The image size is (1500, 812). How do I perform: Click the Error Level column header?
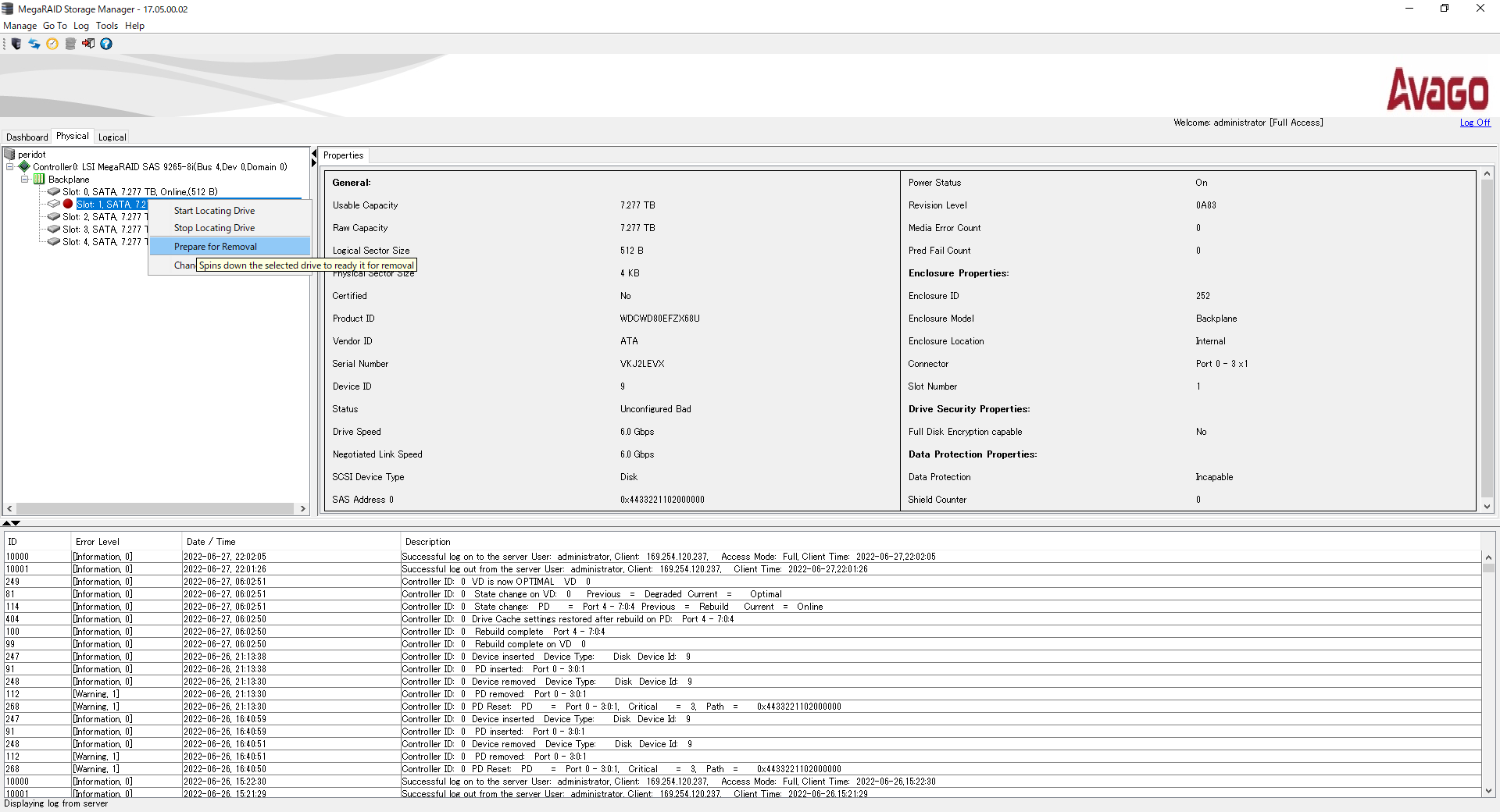(x=127, y=542)
